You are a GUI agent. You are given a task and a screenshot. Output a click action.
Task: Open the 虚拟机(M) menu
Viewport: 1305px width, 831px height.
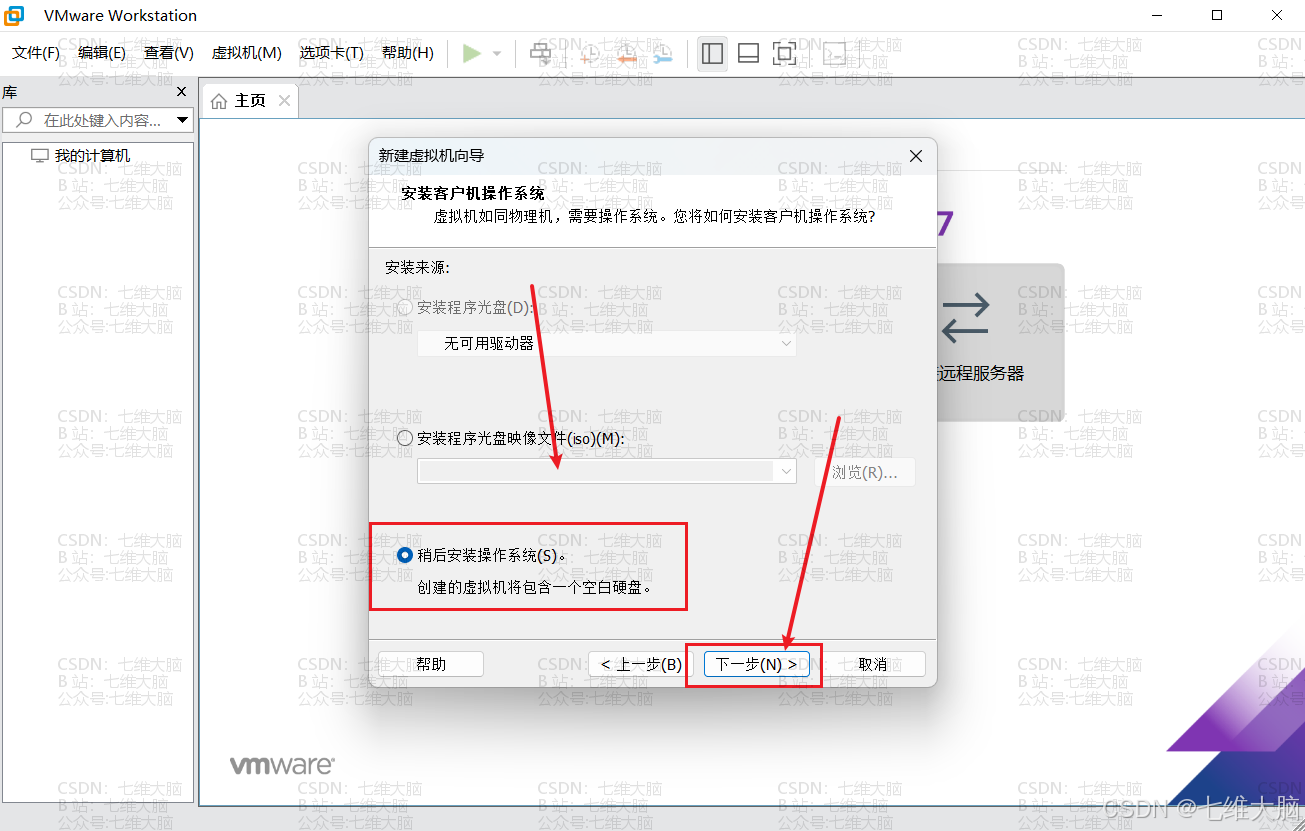click(247, 53)
